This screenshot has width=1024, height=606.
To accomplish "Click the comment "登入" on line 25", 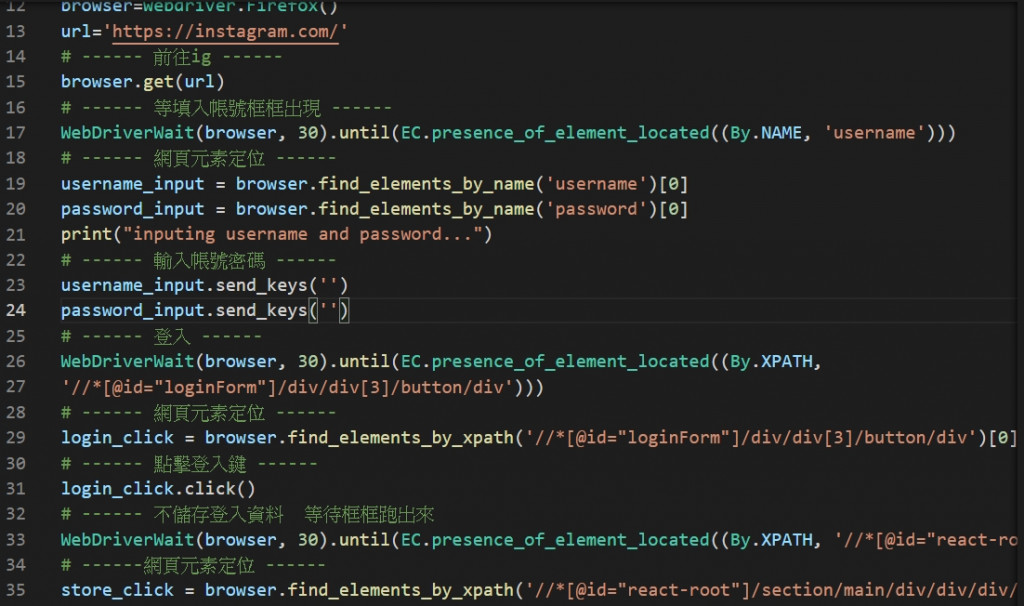I will coord(172,337).
